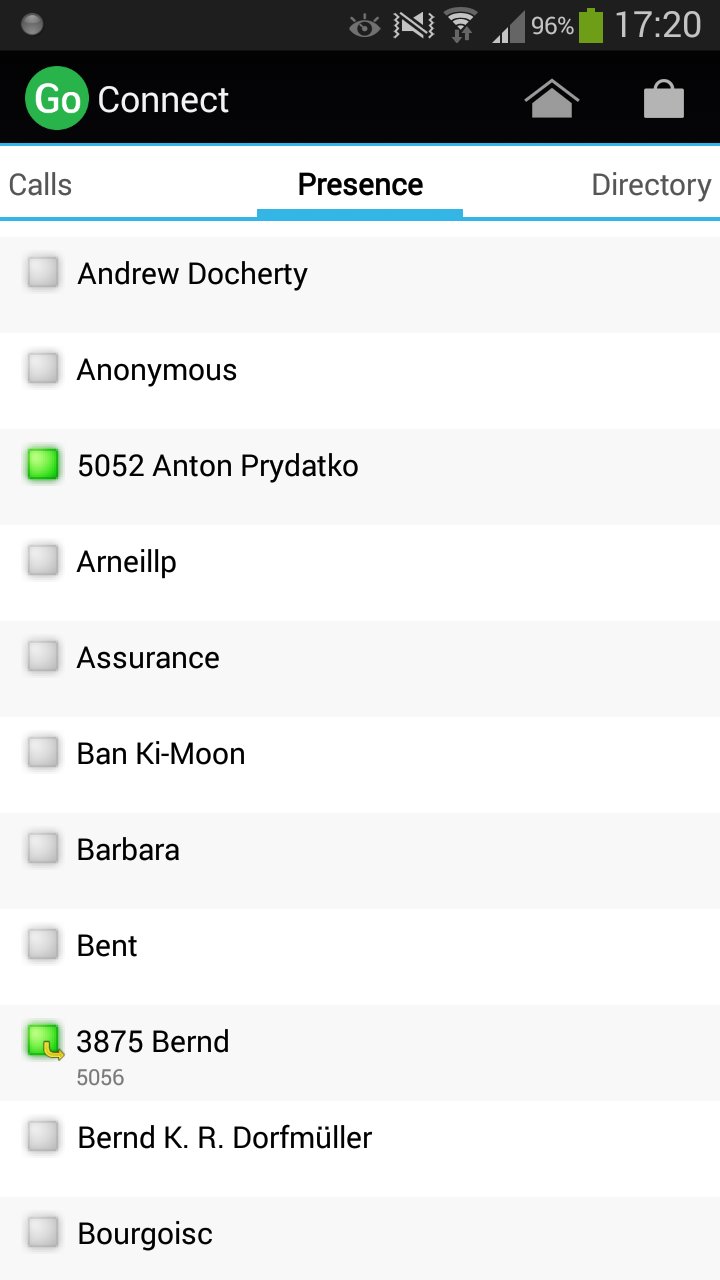
Task: Tap the Wi-Fi status bar icon
Action: coord(460,25)
